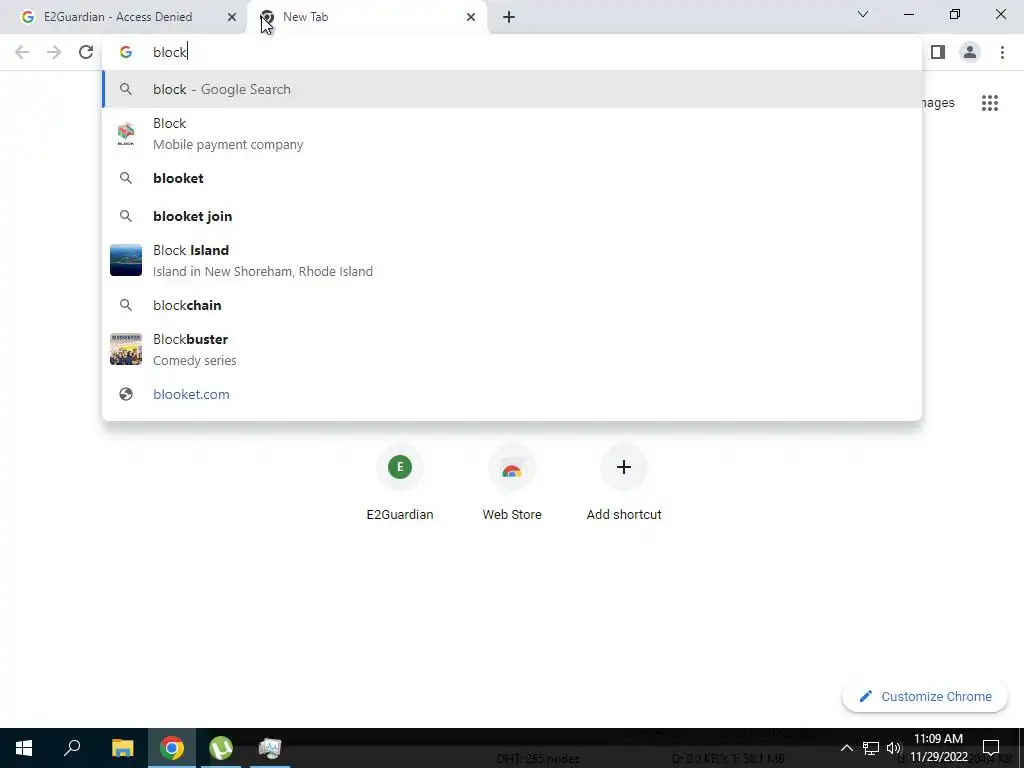1024x768 pixels.
Task: Click Block company logo thumbnail
Action: [126, 134]
